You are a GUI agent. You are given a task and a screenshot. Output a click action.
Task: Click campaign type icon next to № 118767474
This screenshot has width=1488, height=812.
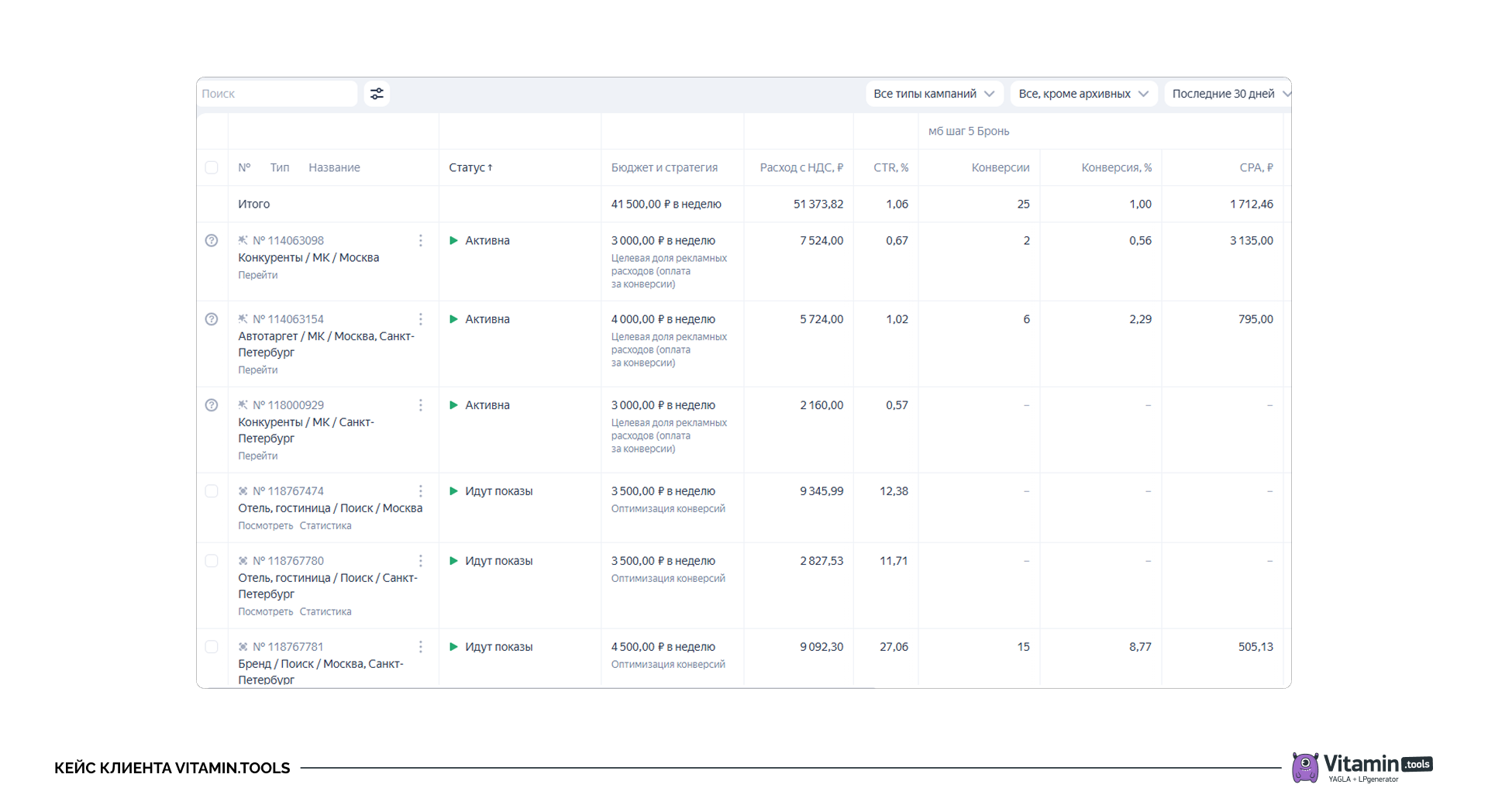tap(243, 491)
